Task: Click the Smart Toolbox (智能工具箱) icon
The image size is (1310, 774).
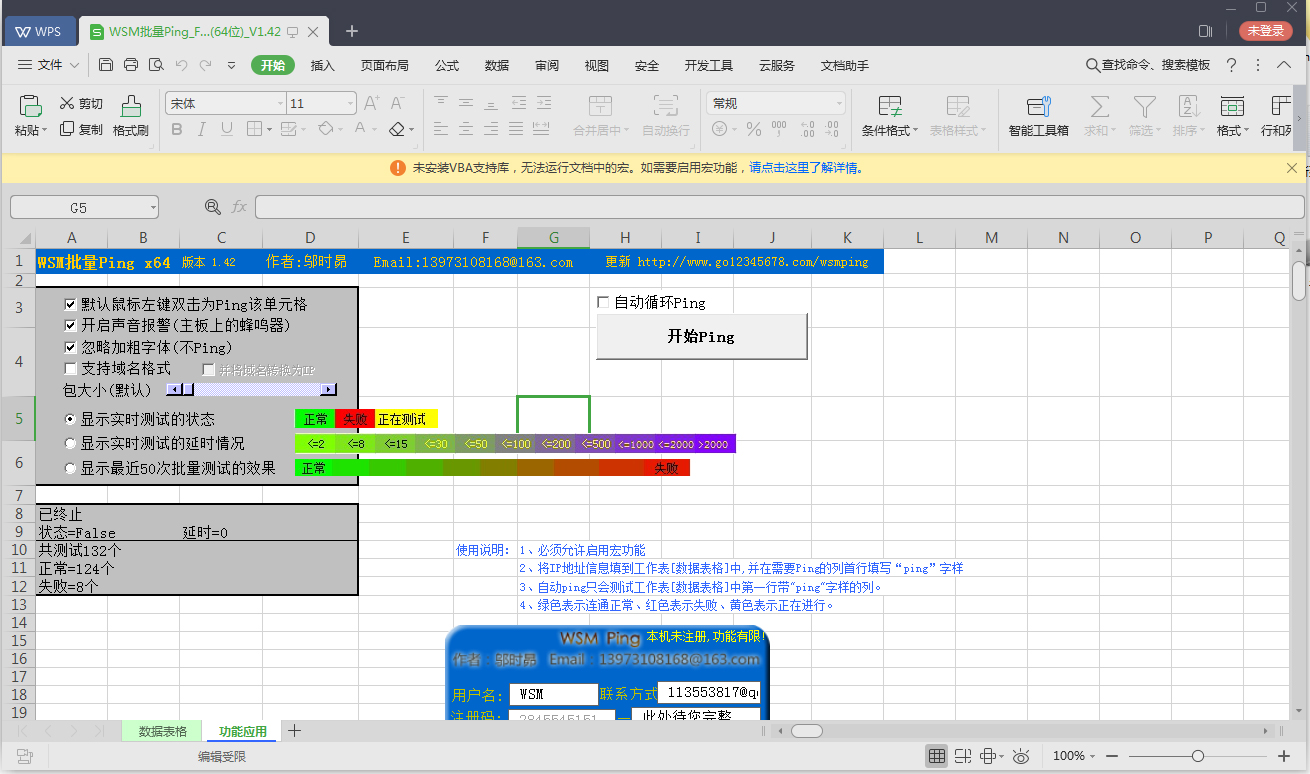Action: [1038, 106]
